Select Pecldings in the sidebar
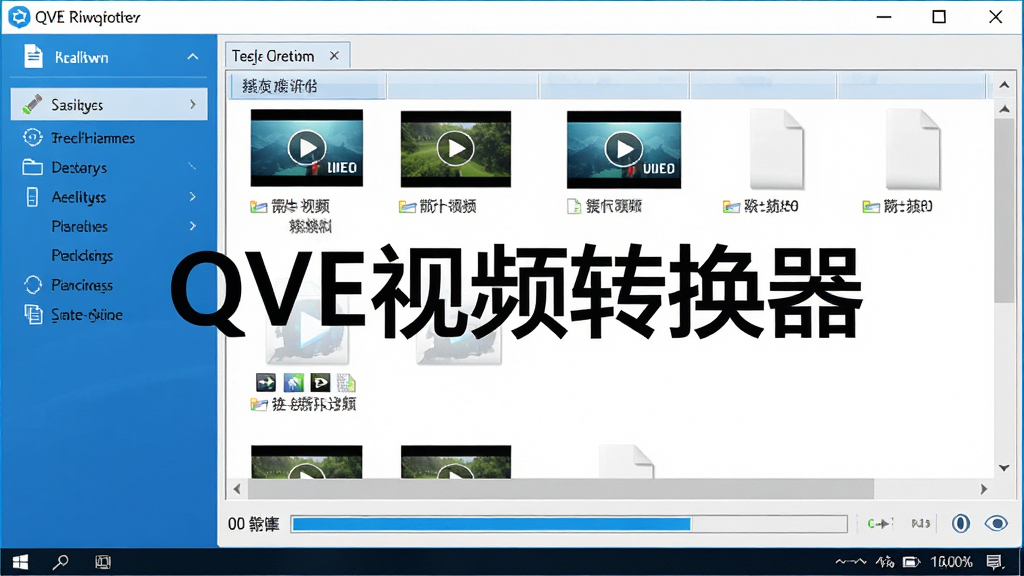Image resolution: width=1024 pixels, height=576 pixels. pos(82,255)
